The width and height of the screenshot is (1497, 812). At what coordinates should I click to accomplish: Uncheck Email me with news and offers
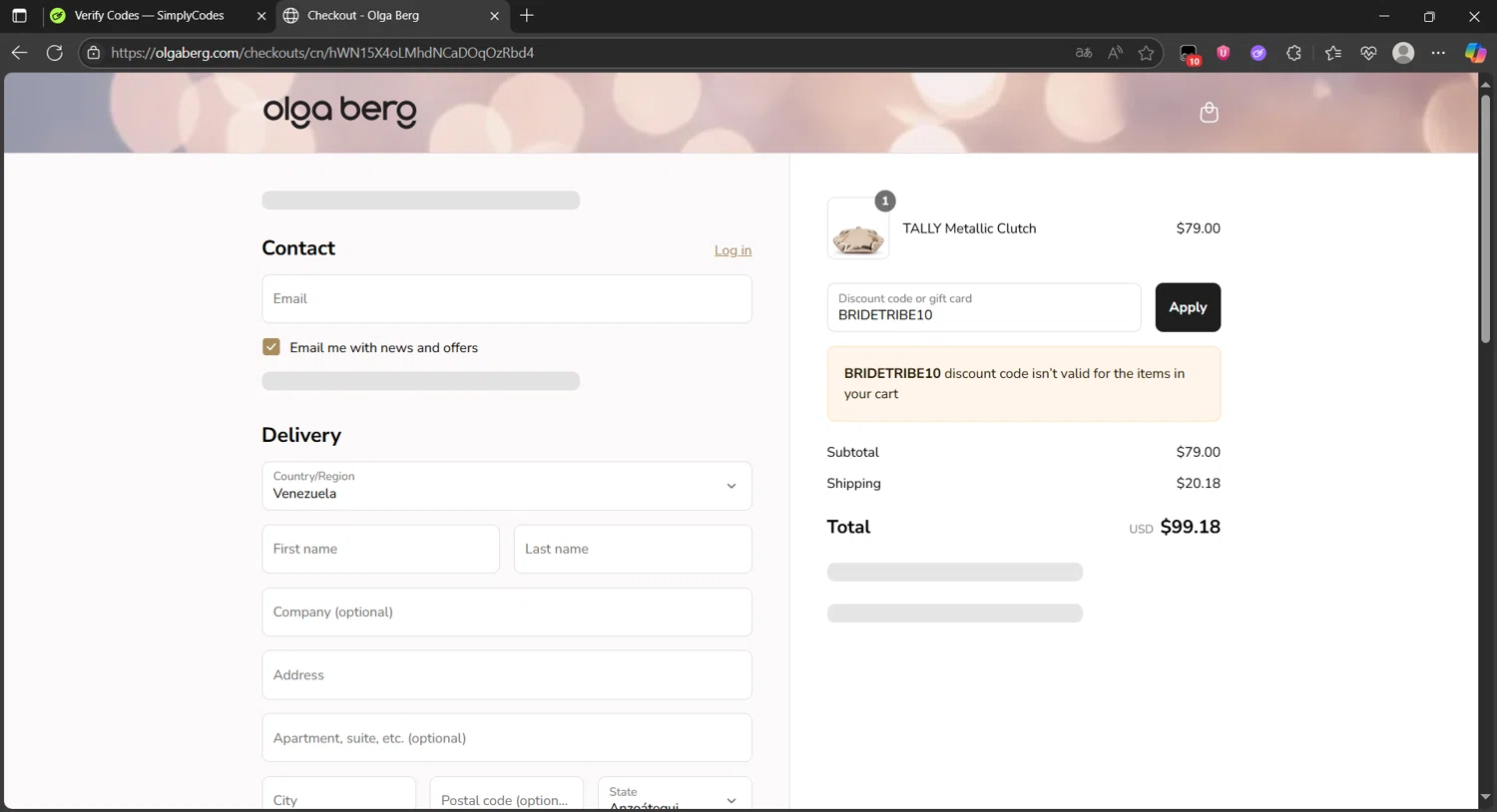pyautogui.click(x=271, y=347)
